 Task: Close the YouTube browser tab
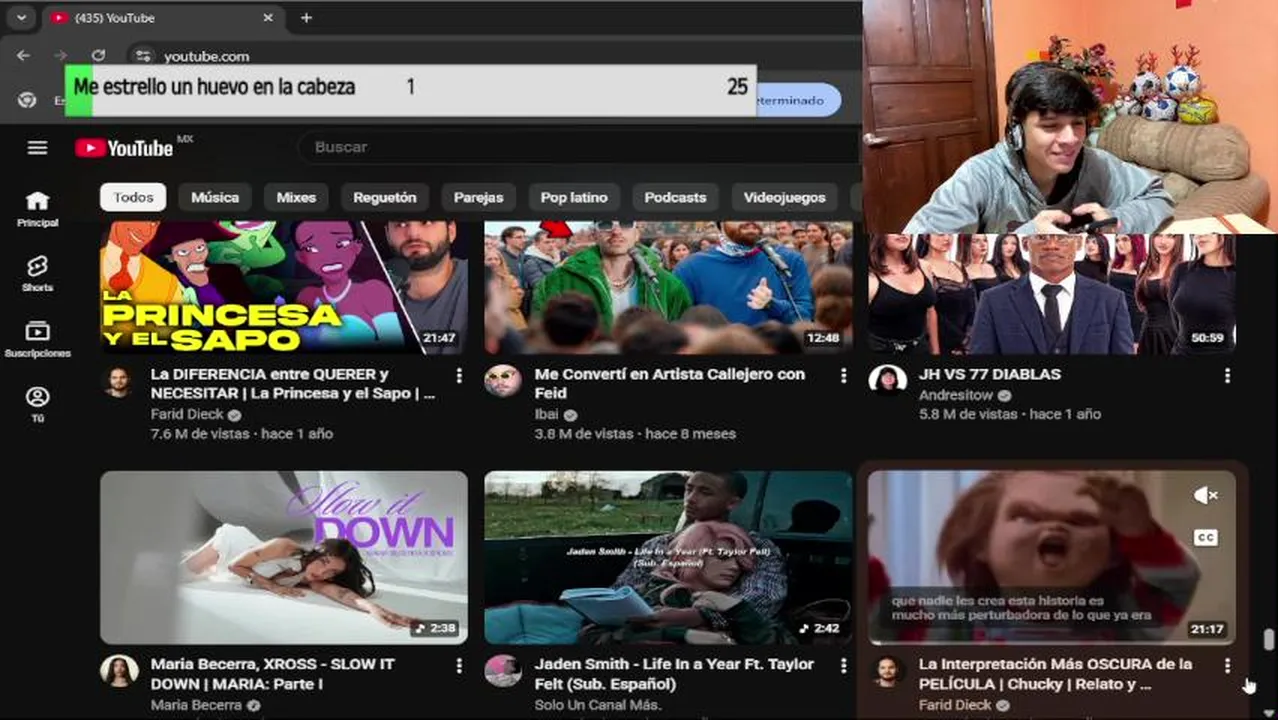[x=268, y=18]
